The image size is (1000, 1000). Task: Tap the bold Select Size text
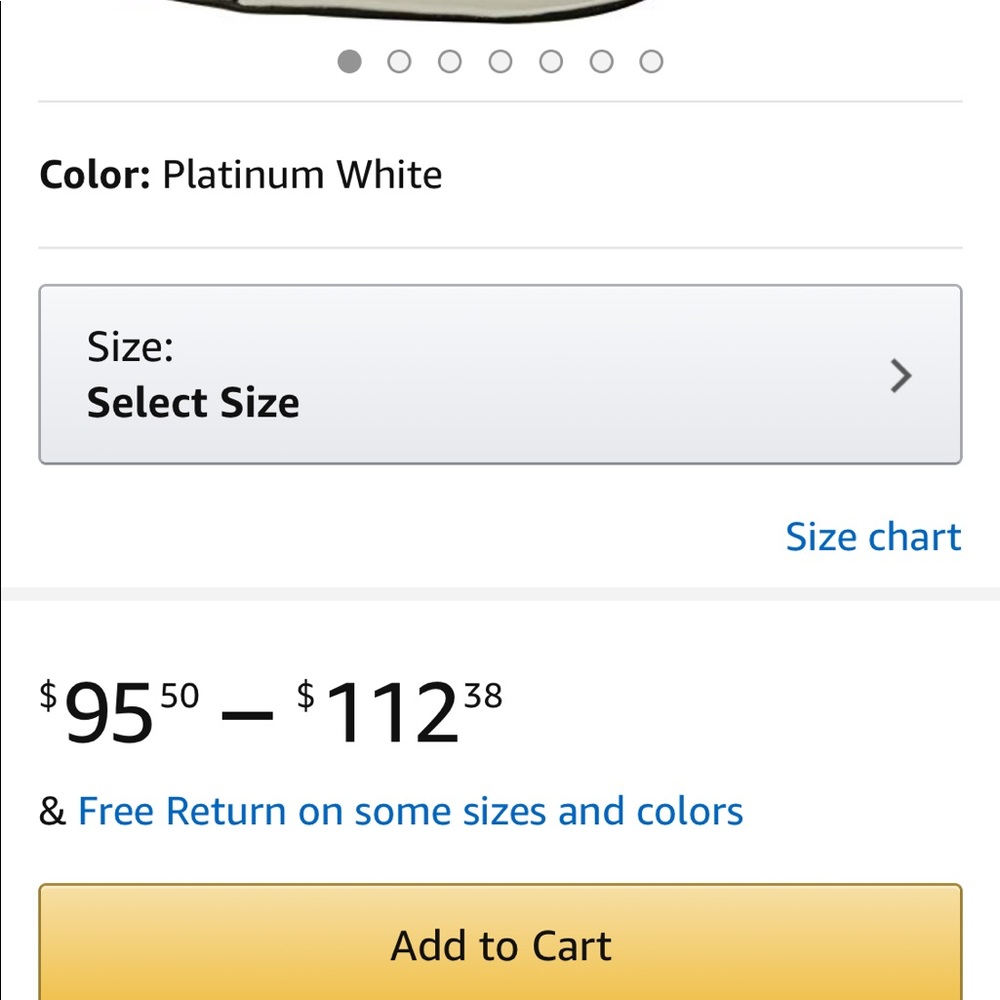click(x=193, y=403)
